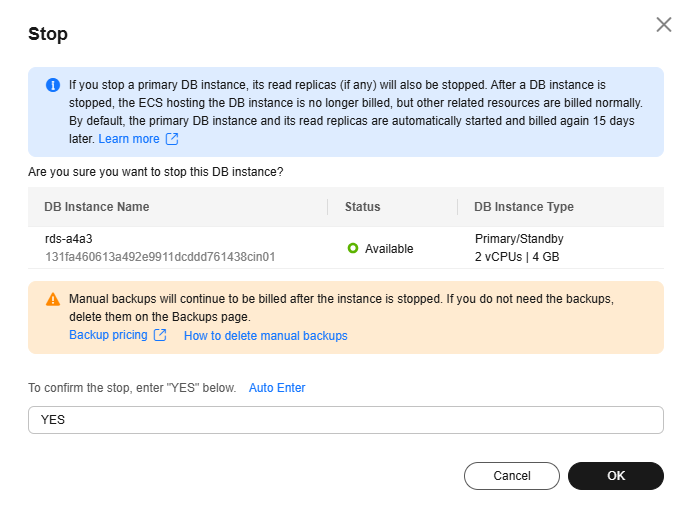
Task: Click the Cancel button
Action: point(511,476)
